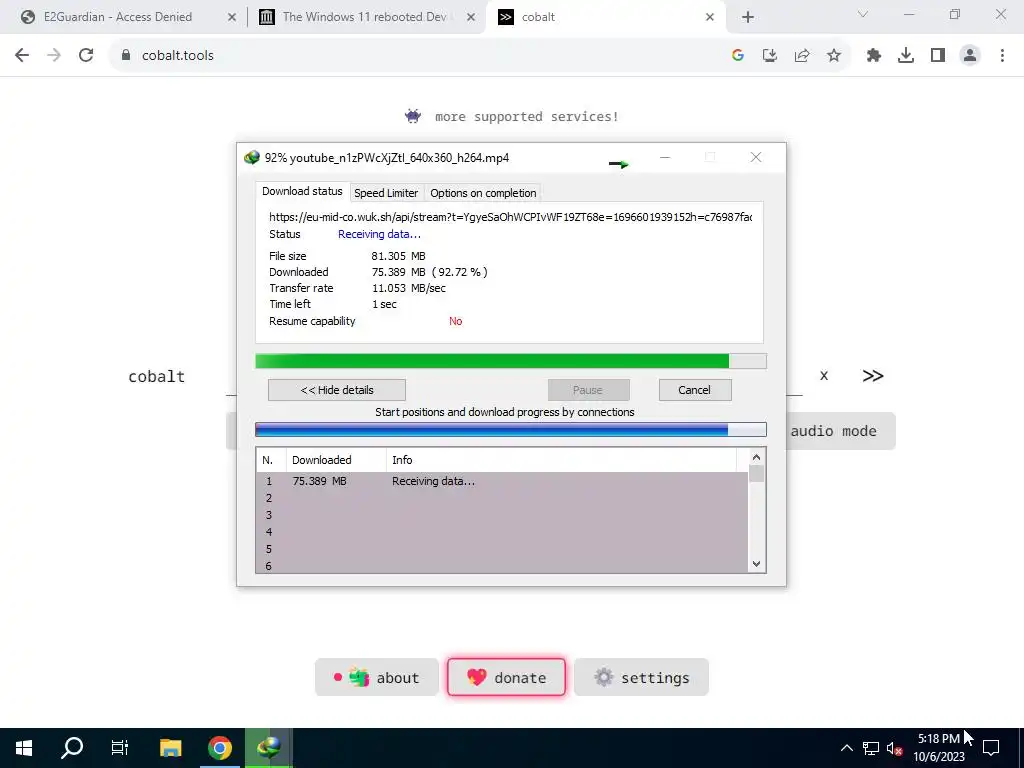Viewport: 1024px width, 768px height.
Task: Close the Windows 11 rebooted Dev tab
Action: pos(471,18)
